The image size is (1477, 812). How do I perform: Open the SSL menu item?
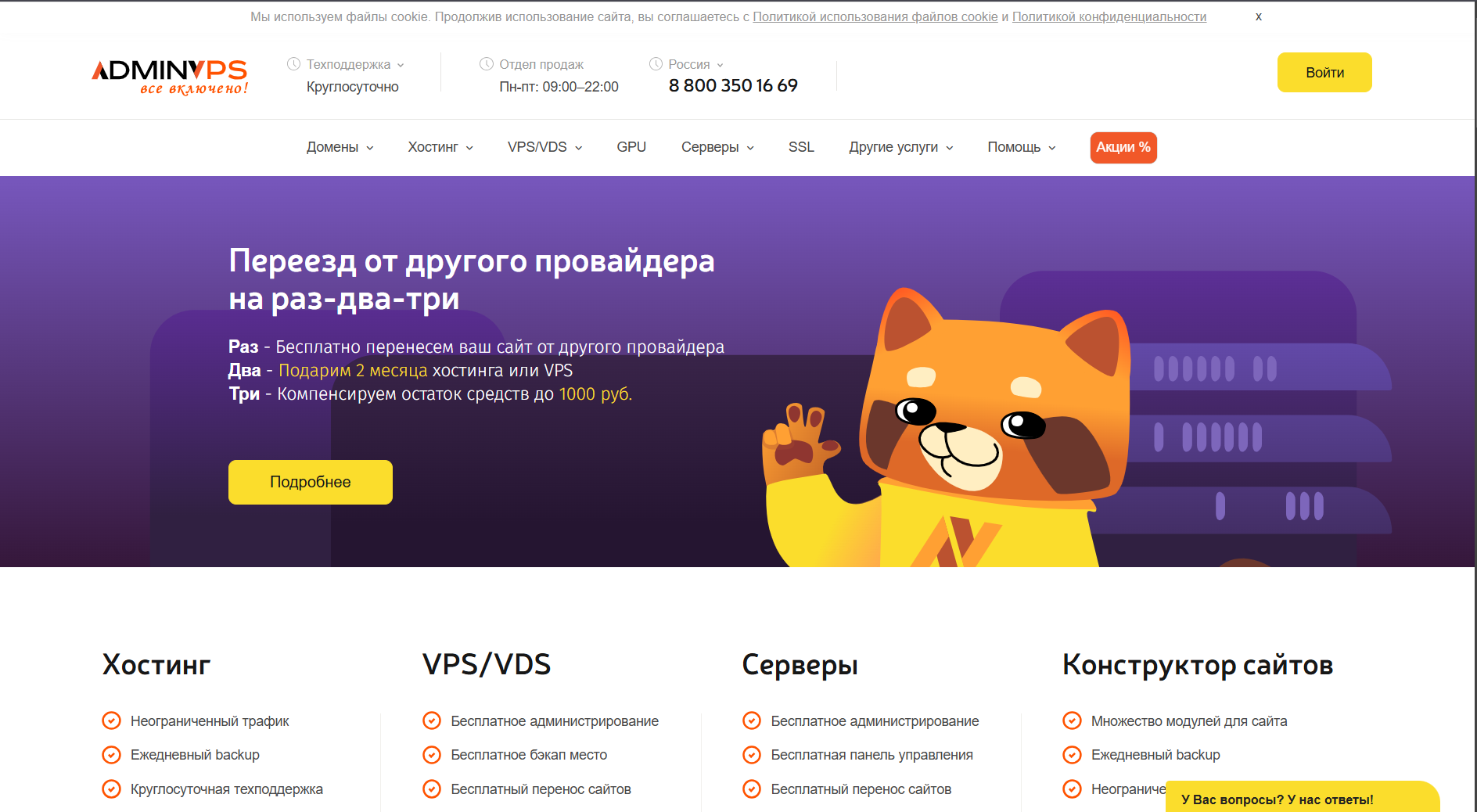(801, 147)
